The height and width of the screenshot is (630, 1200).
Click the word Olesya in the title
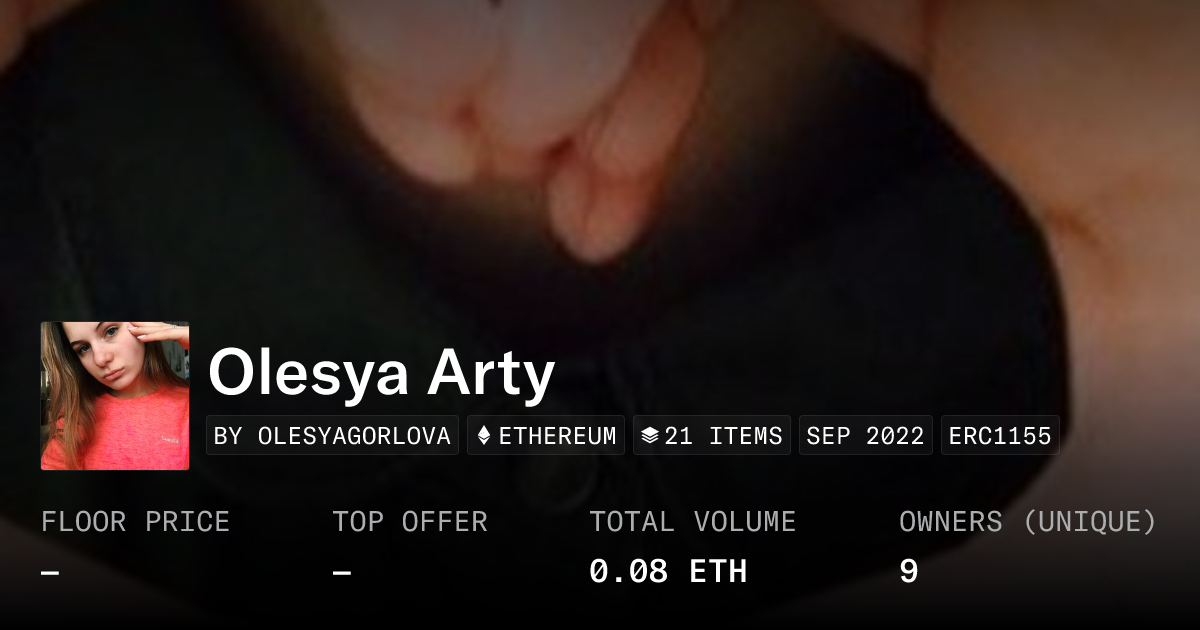[309, 373]
